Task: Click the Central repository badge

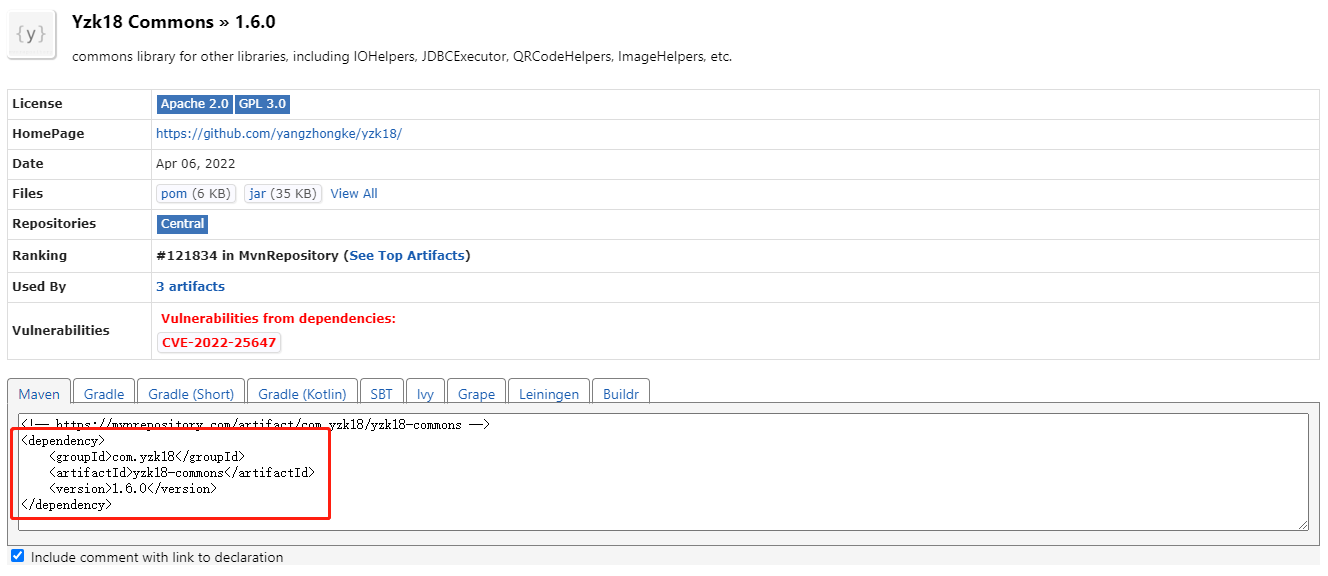Action: pos(183,224)
